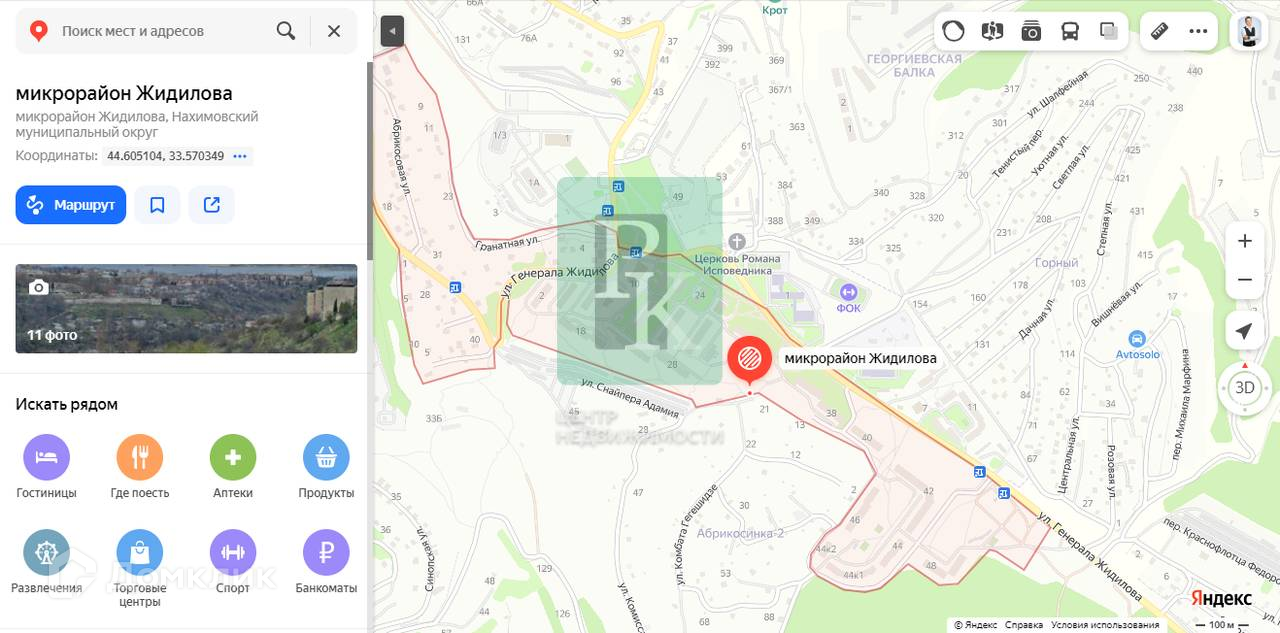Open the 11 фото thumbnail
The image size is (1280, 633).
click(186, 308)
